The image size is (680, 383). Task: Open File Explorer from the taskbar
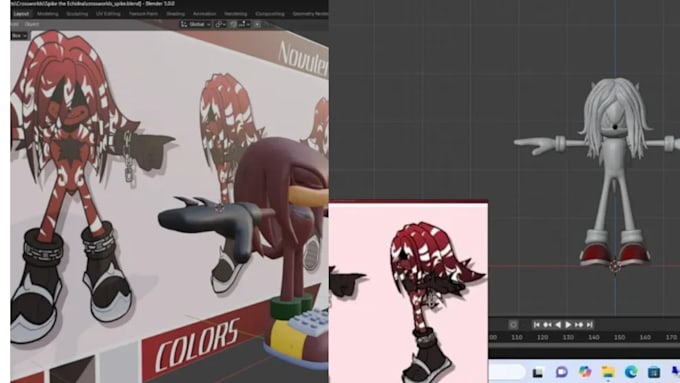tap(608, 372)
